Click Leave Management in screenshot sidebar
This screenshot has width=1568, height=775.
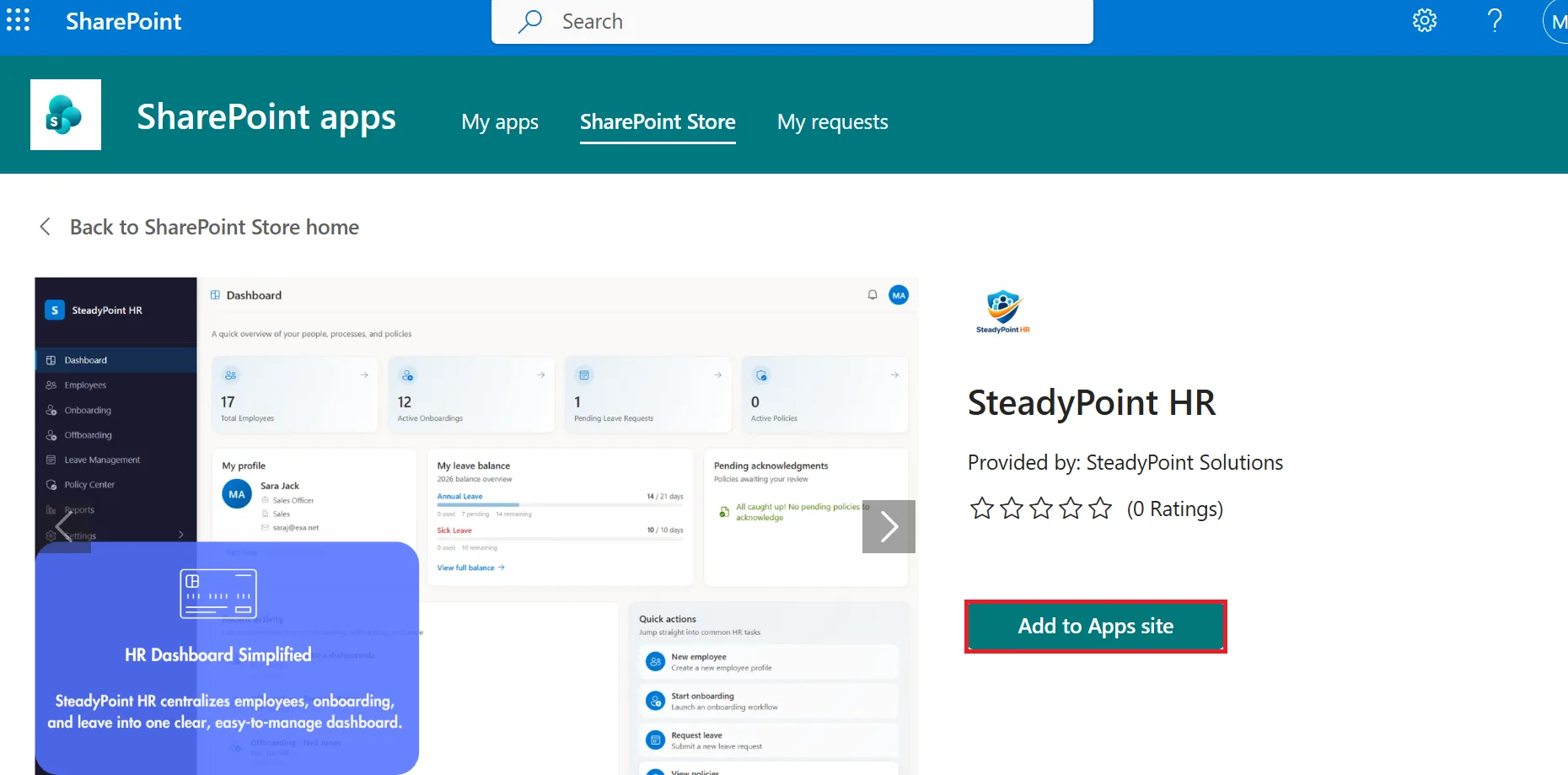point(115,460)
